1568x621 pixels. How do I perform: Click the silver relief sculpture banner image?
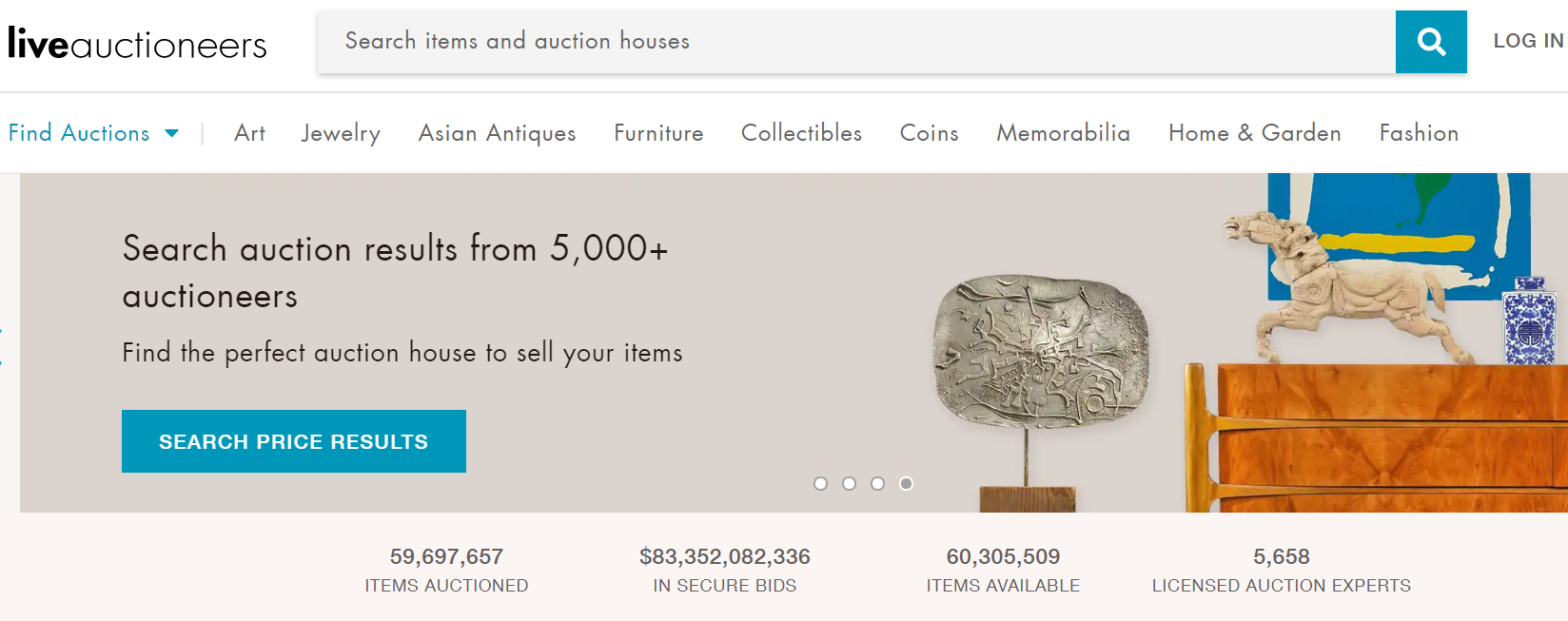coord(1042,352)
